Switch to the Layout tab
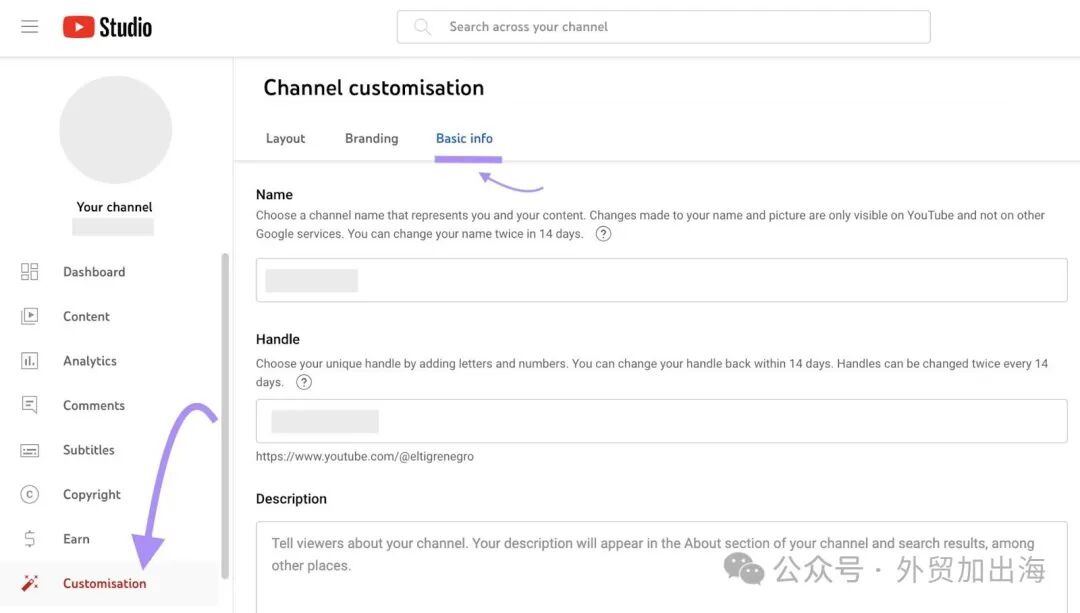 (x=285, y=138)
